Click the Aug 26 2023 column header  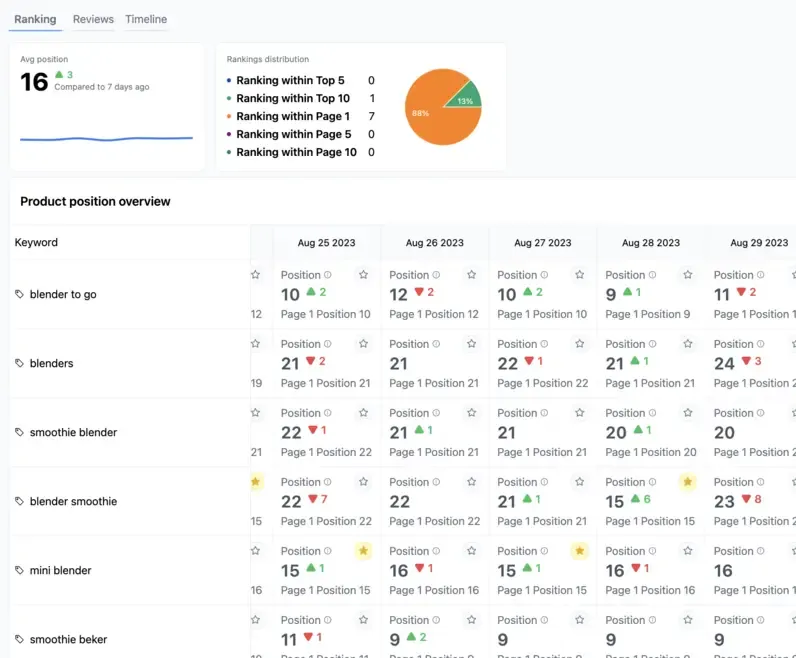435,243
